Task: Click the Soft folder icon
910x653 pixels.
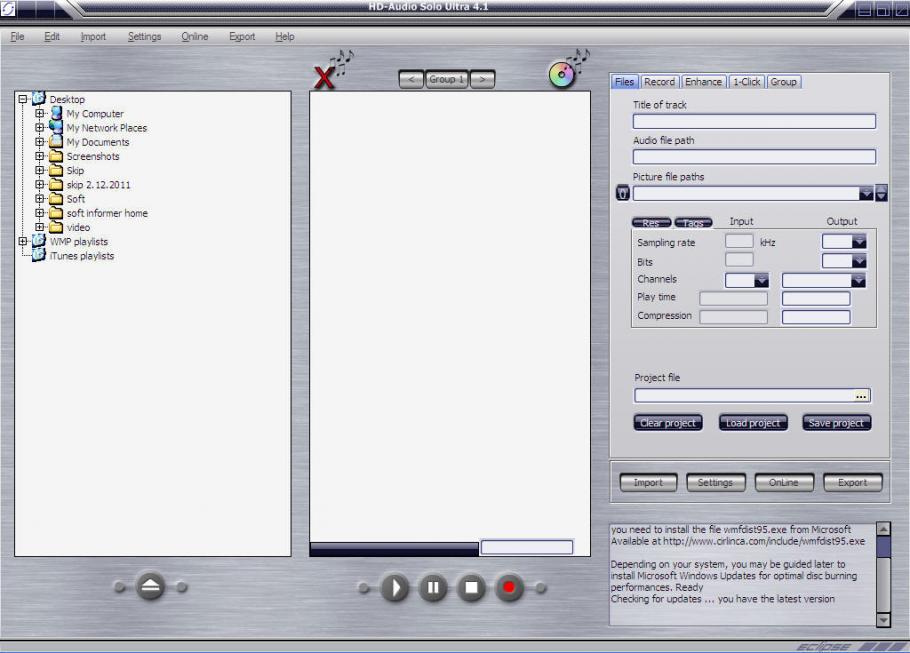Action: [56, 199]
